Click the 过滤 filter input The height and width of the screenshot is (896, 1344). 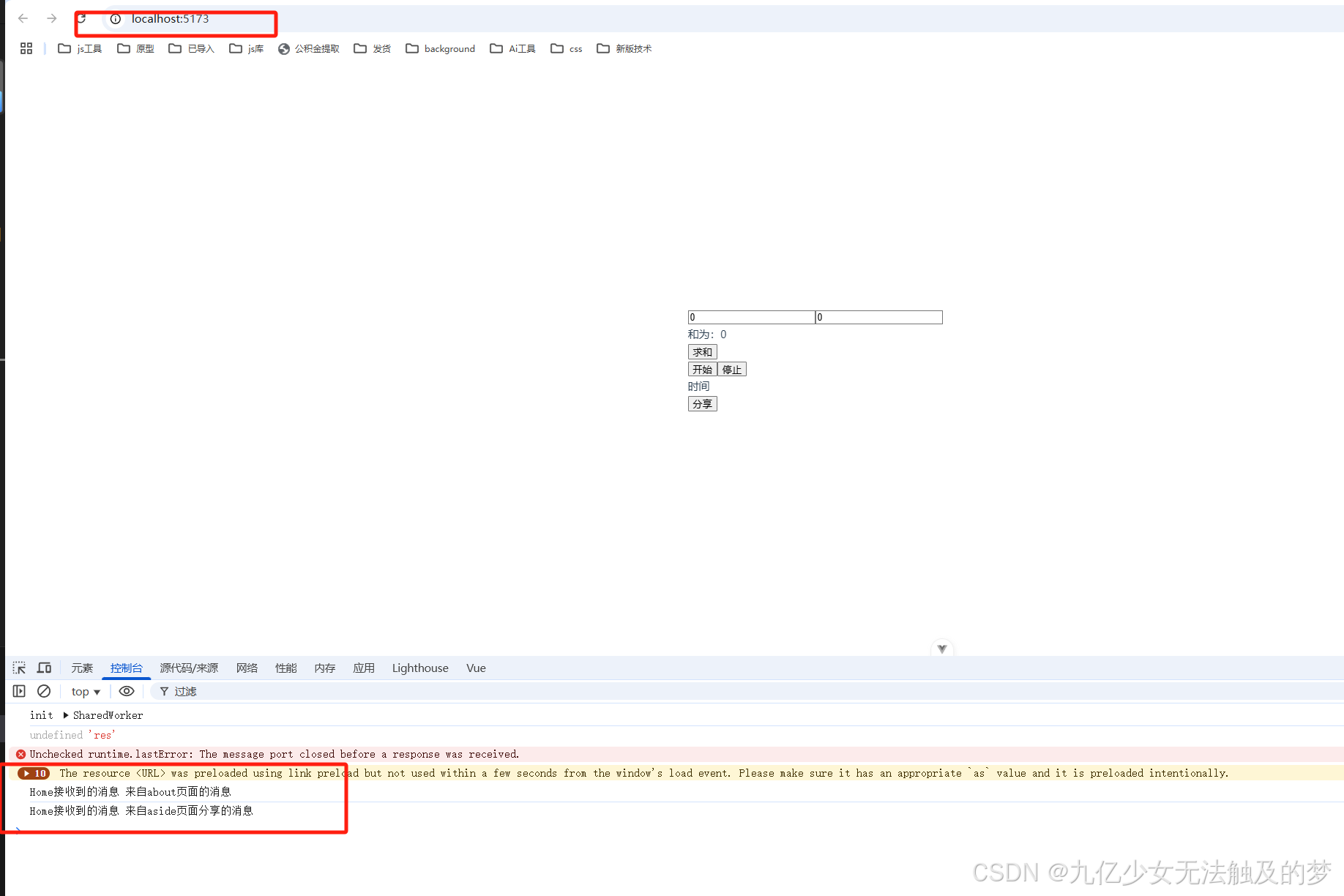tap(747, 691)
